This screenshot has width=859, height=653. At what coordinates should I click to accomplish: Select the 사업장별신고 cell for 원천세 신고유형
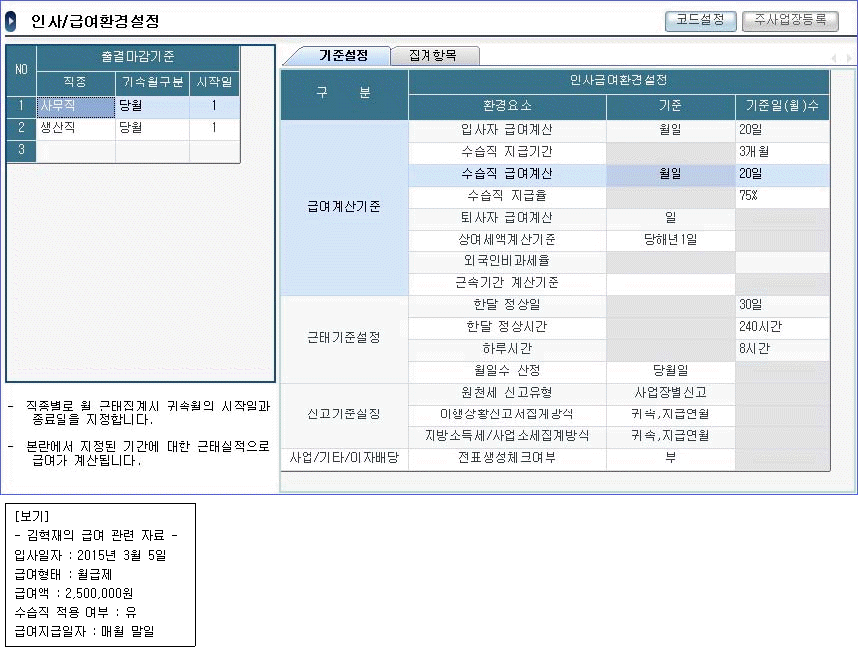tap(670, 393)
